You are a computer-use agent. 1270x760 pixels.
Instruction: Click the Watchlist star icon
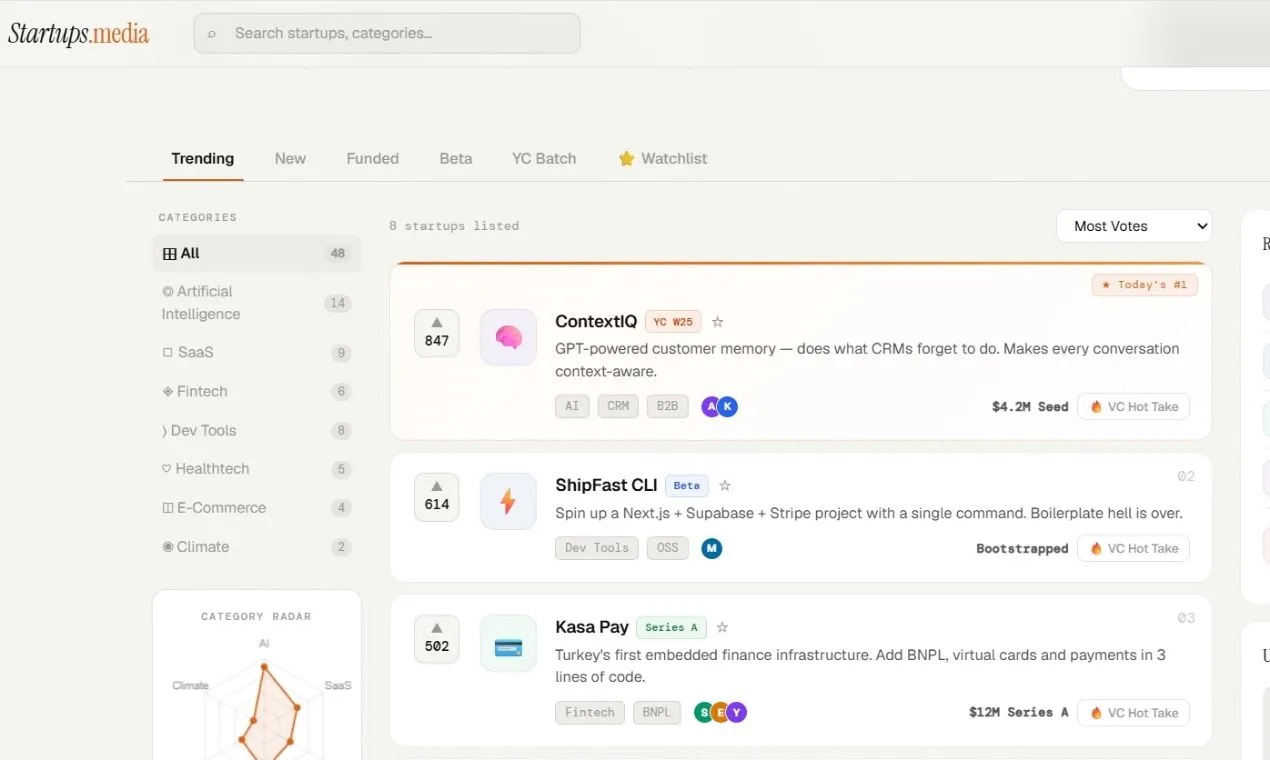coord(626,159)
